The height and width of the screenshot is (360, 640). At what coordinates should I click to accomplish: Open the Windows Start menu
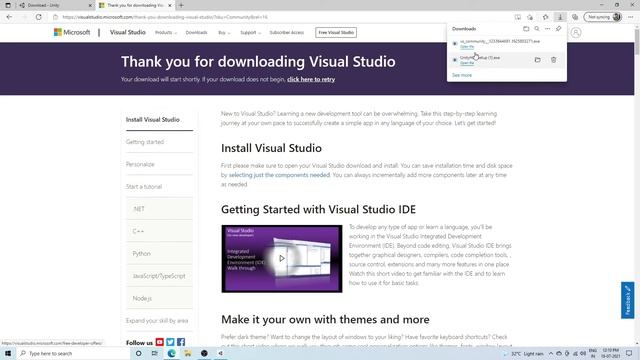[8, 353]
